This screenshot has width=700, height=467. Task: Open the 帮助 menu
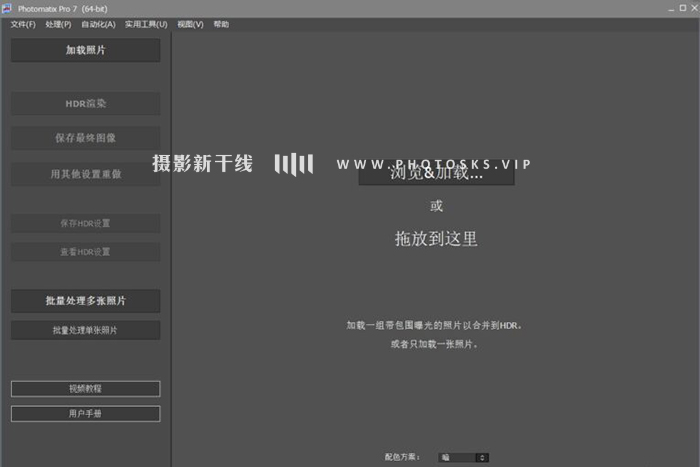[221, 24]
